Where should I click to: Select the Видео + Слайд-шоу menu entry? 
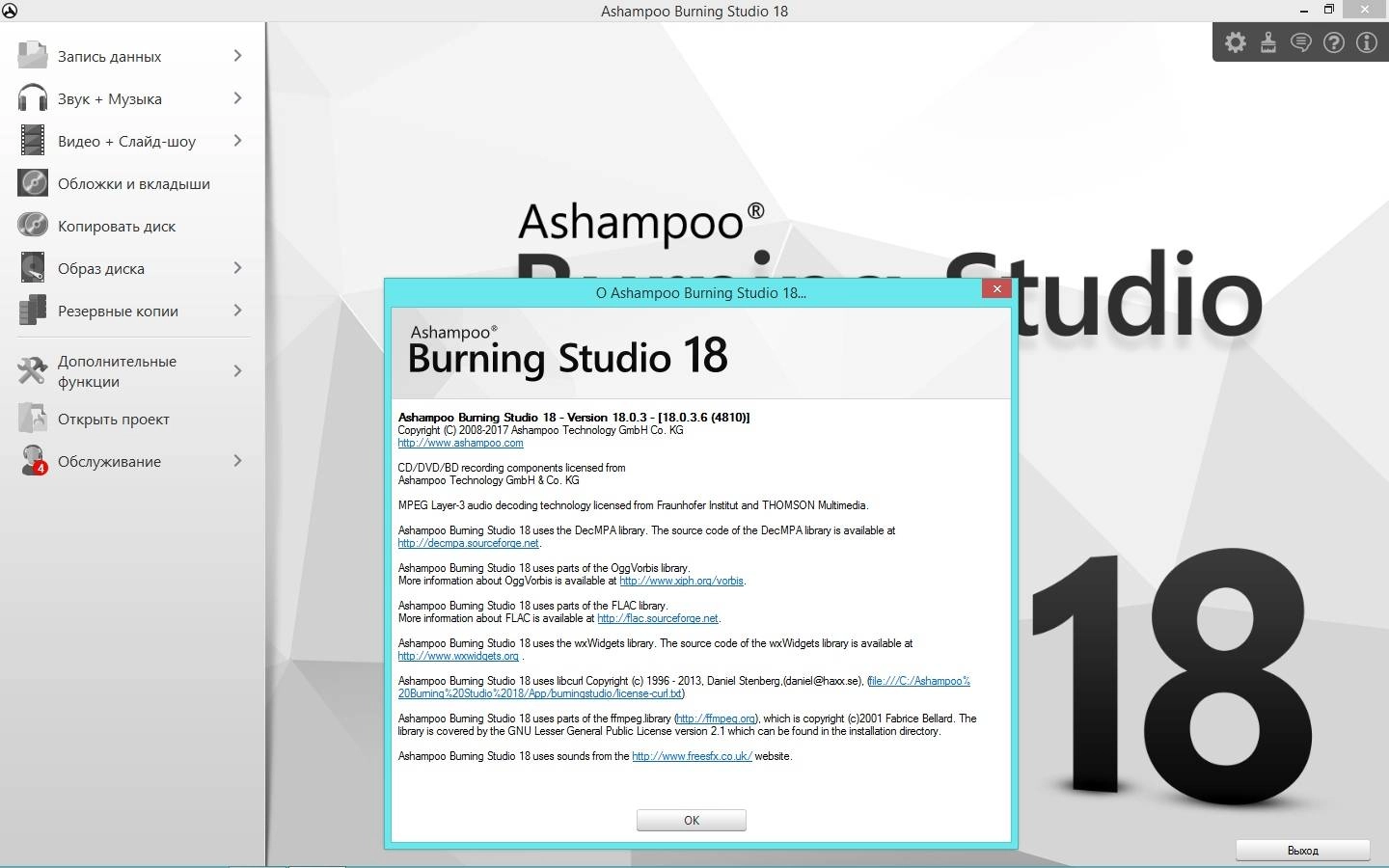(x=132, y=141)
